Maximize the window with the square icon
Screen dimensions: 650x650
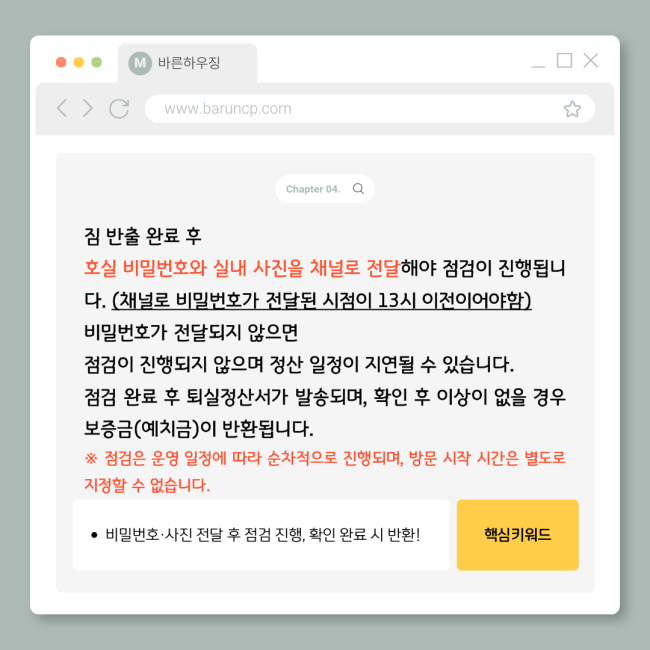pyautogui.click(x=564, y=61)
